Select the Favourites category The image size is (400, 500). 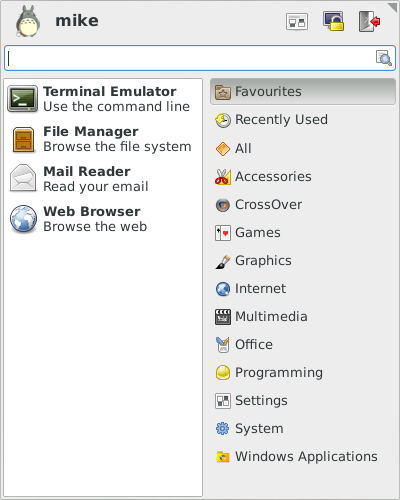click(303, 92)
